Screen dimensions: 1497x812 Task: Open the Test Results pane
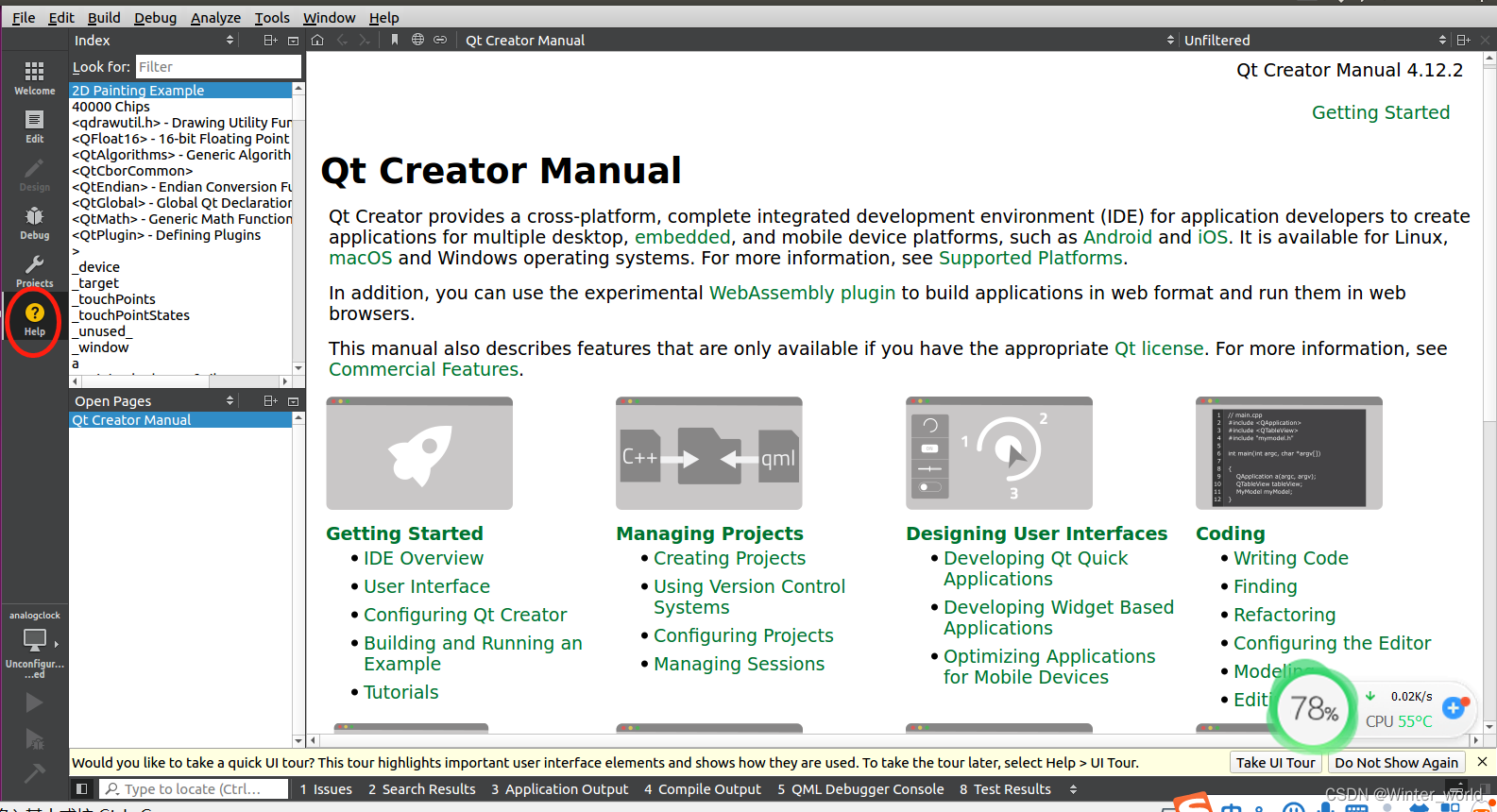(1005, 789)
